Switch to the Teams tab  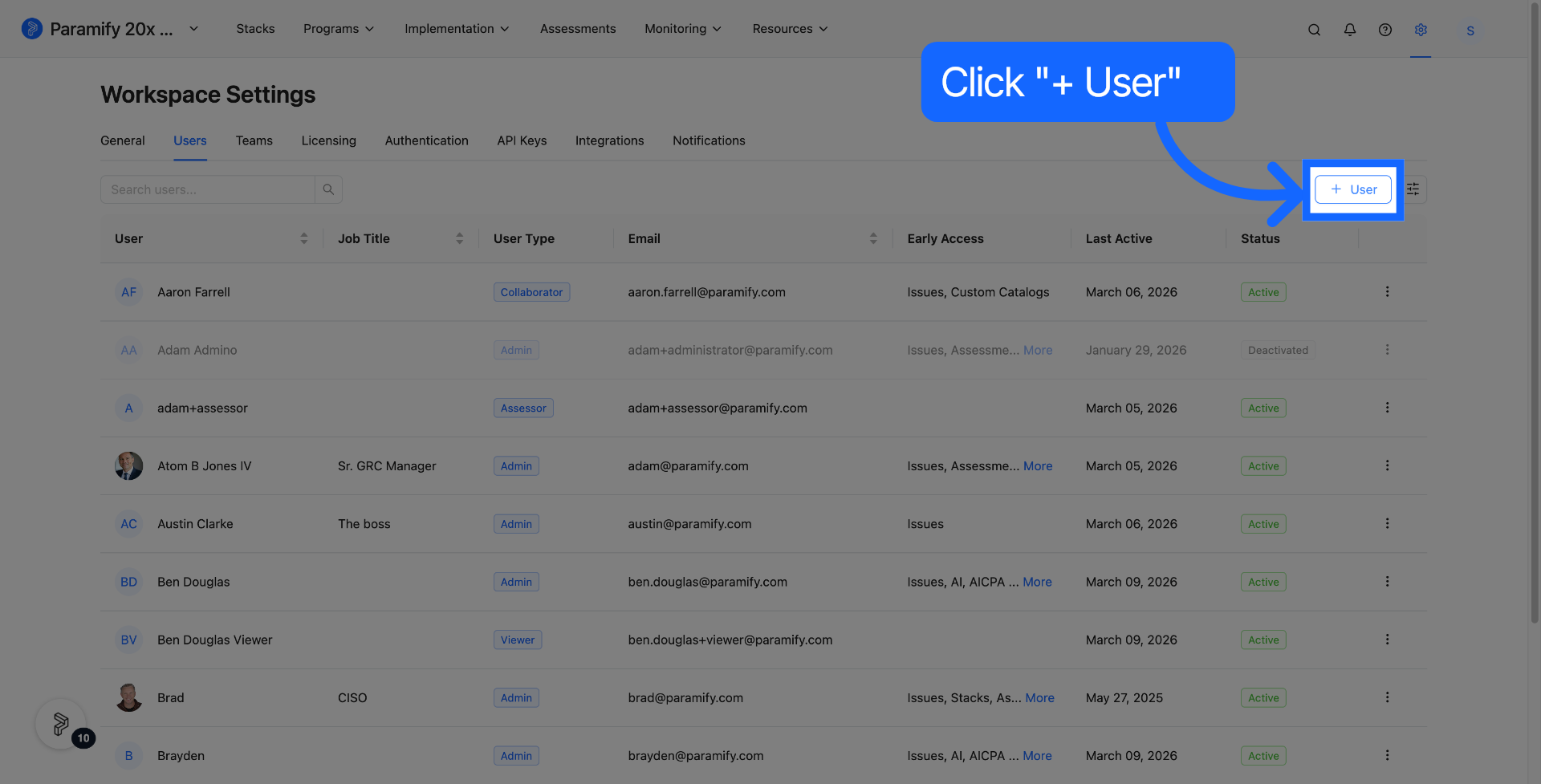pos(254,140)
